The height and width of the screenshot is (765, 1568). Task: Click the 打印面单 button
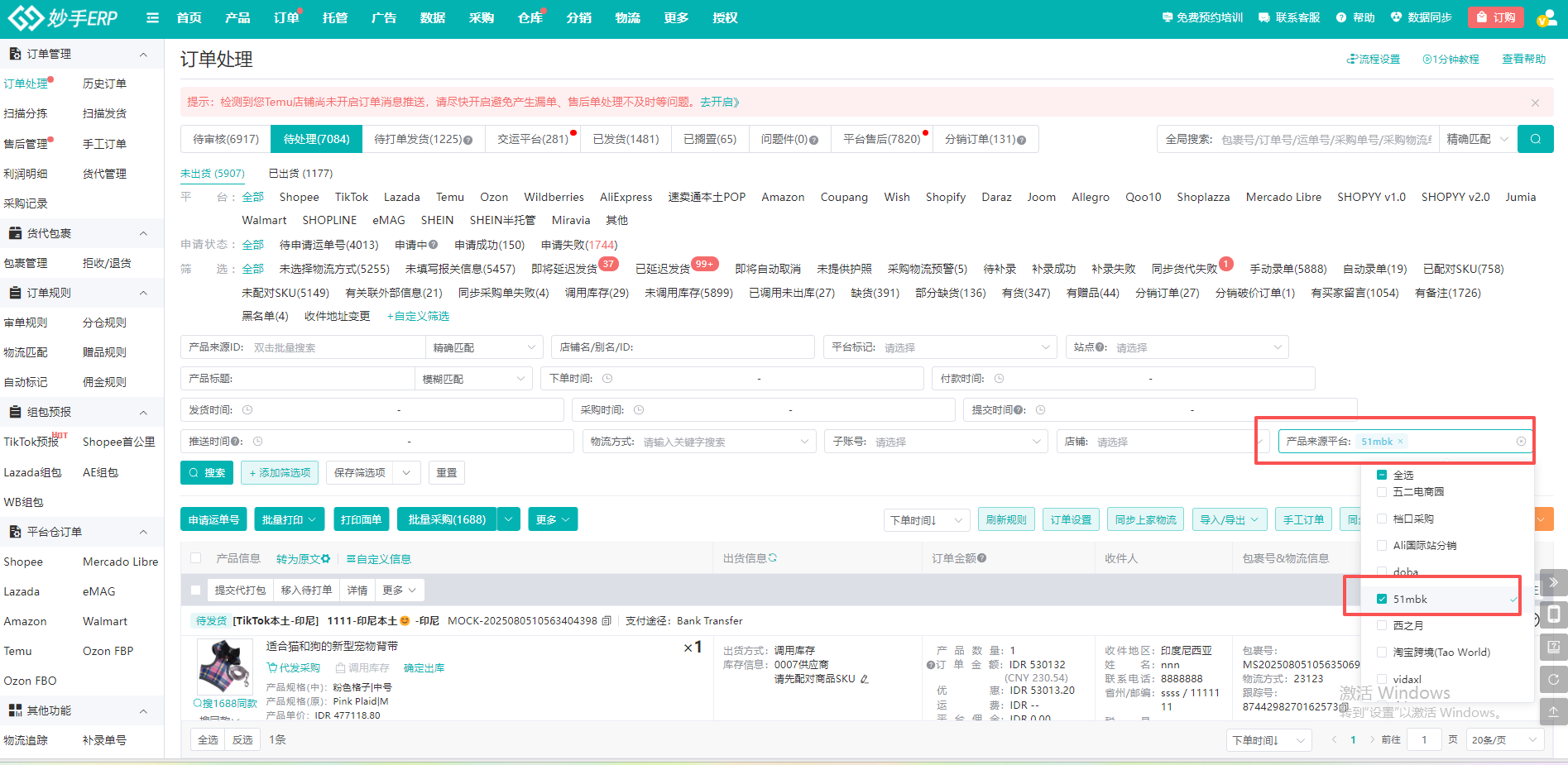click(361, 519)
